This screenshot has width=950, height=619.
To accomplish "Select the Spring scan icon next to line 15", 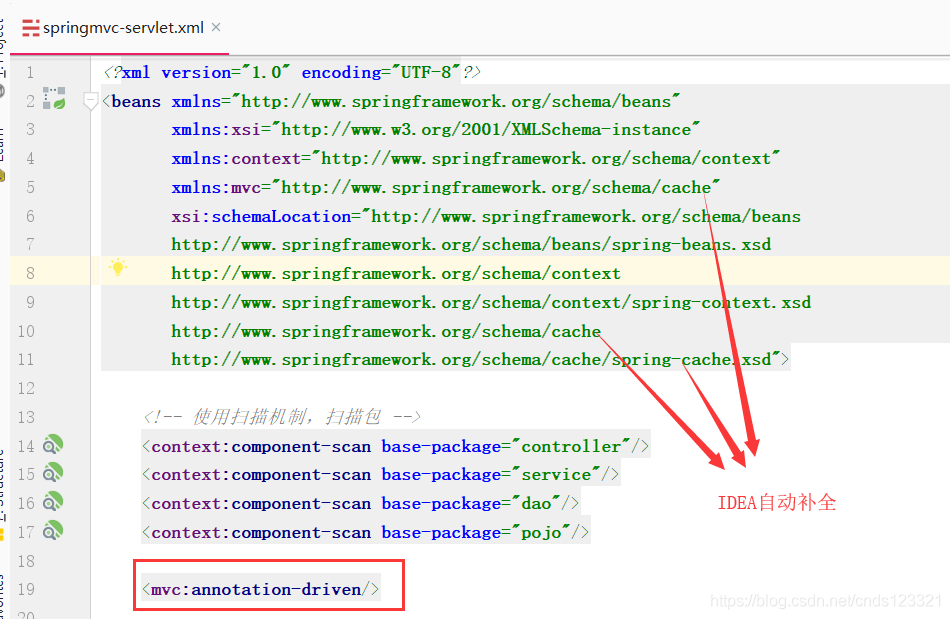I will coord(51,473).
